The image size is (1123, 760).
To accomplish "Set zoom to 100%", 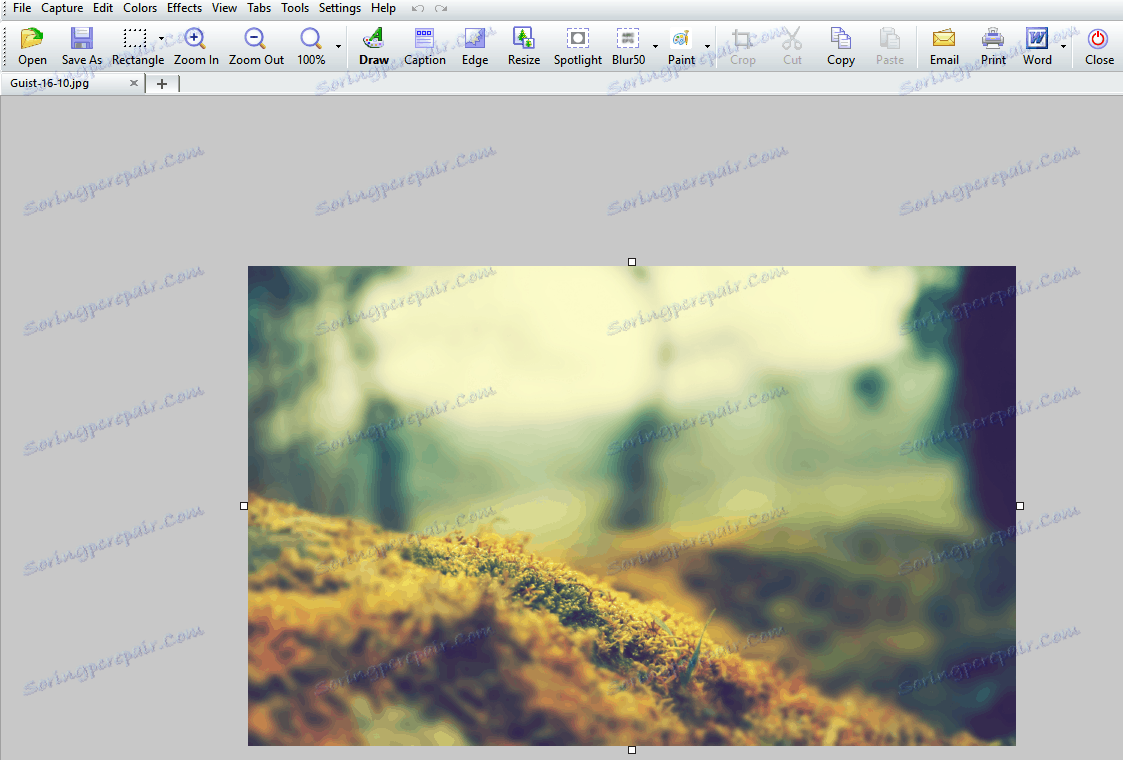I will 311,47.
